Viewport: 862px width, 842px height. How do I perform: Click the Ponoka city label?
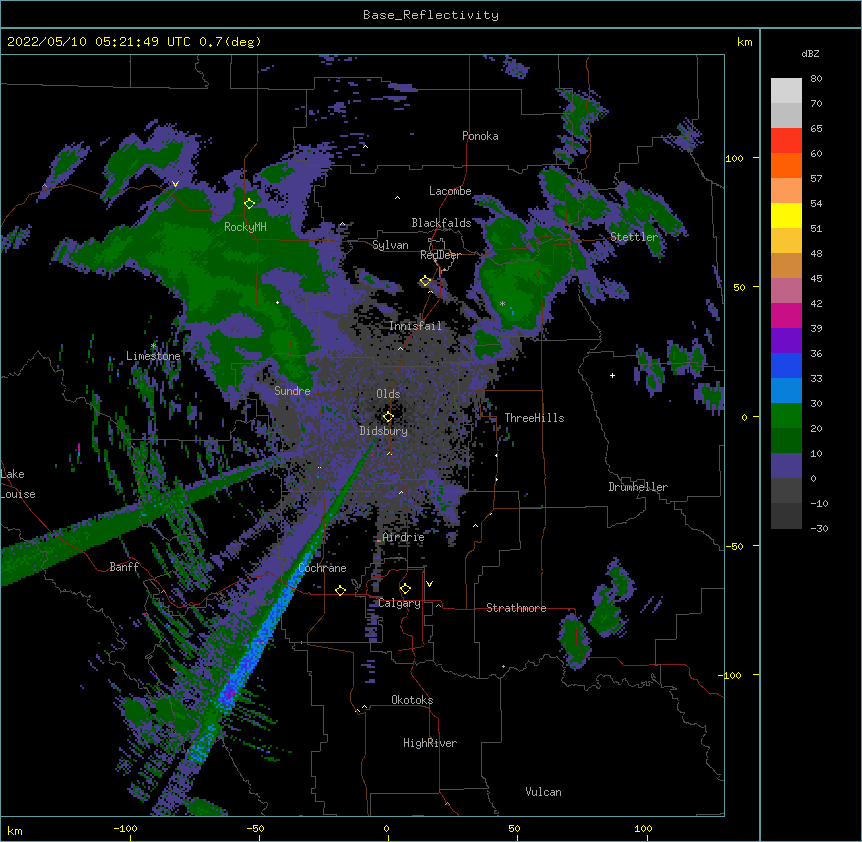(480, 136)
